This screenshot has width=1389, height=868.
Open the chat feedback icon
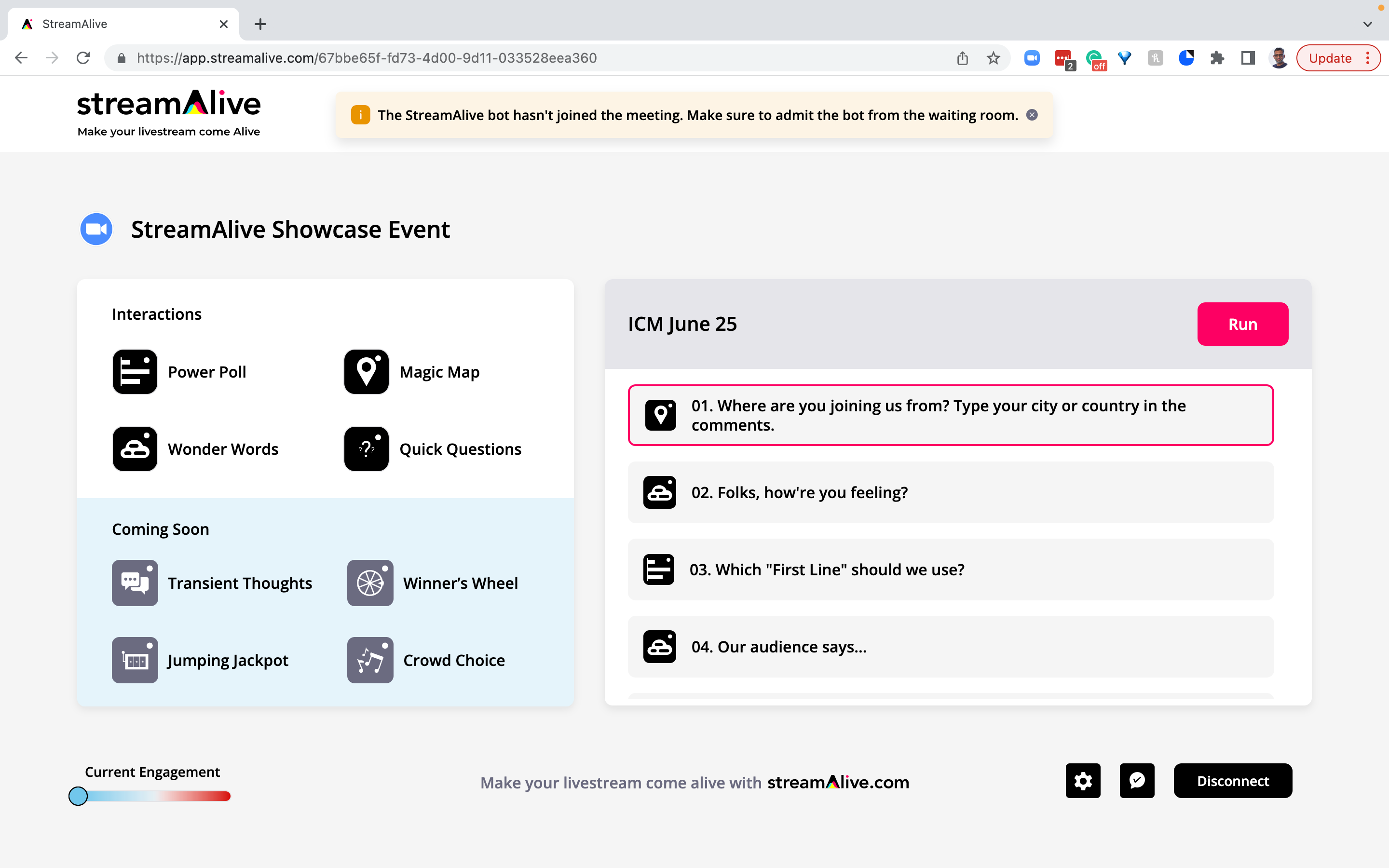click(x=1137, y=781)
